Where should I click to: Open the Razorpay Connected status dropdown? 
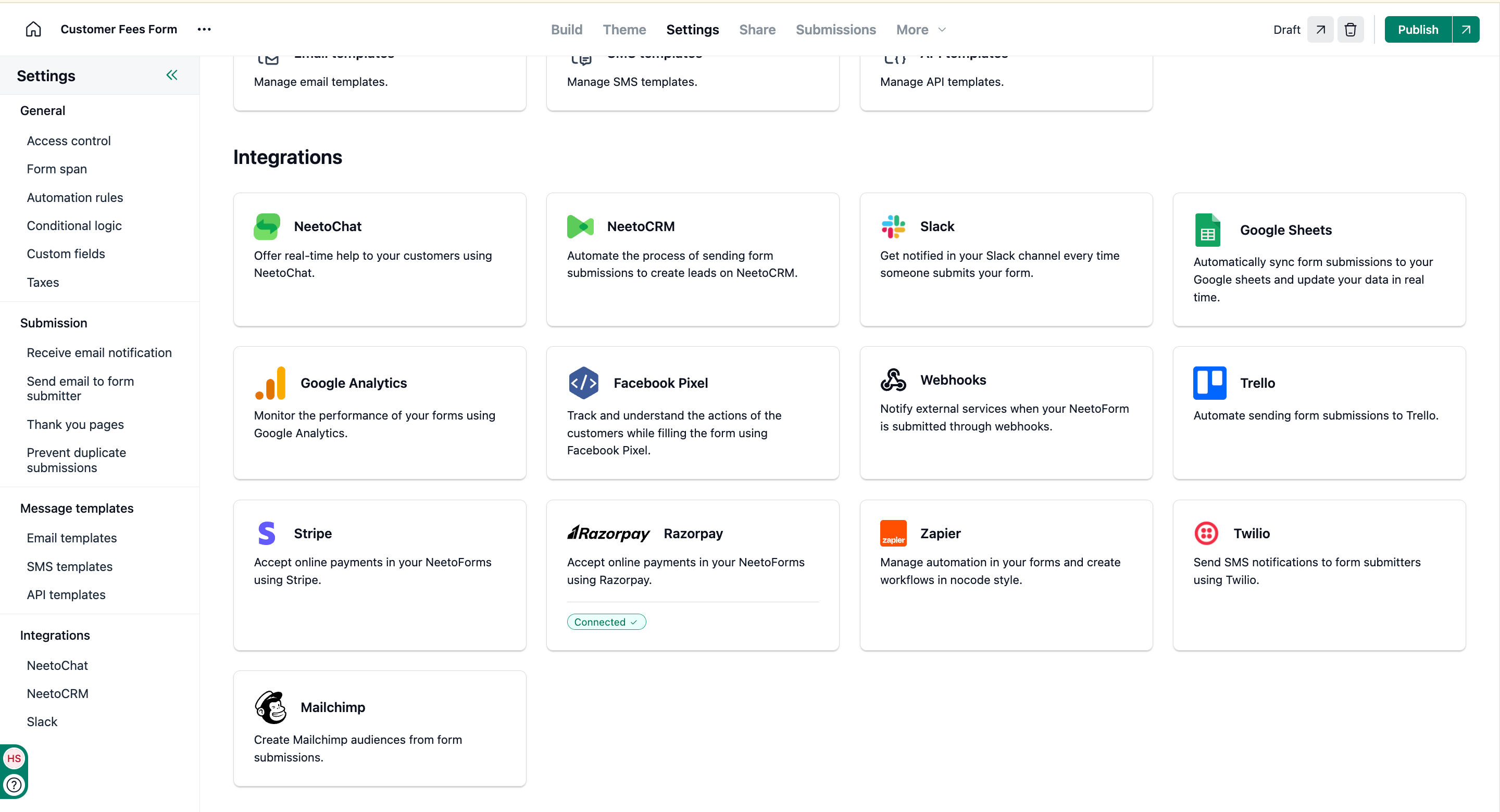[x=606, y=621]
